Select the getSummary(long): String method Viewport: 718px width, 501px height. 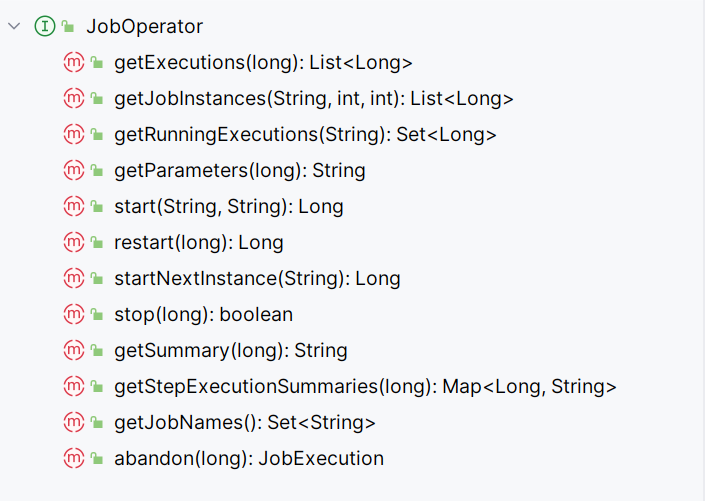pos(231,350)
